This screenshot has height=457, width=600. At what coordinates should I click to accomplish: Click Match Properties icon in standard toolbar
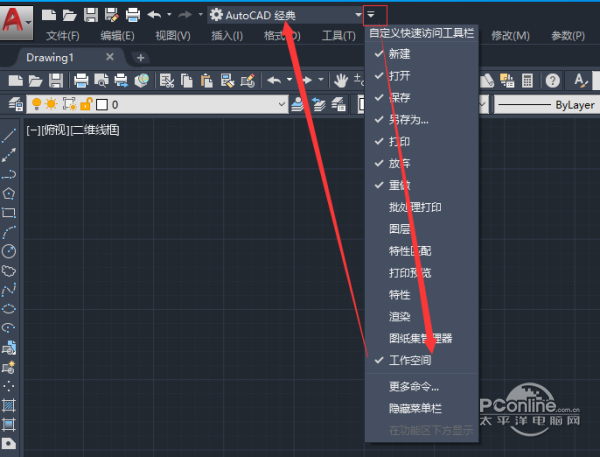[227, 81]
